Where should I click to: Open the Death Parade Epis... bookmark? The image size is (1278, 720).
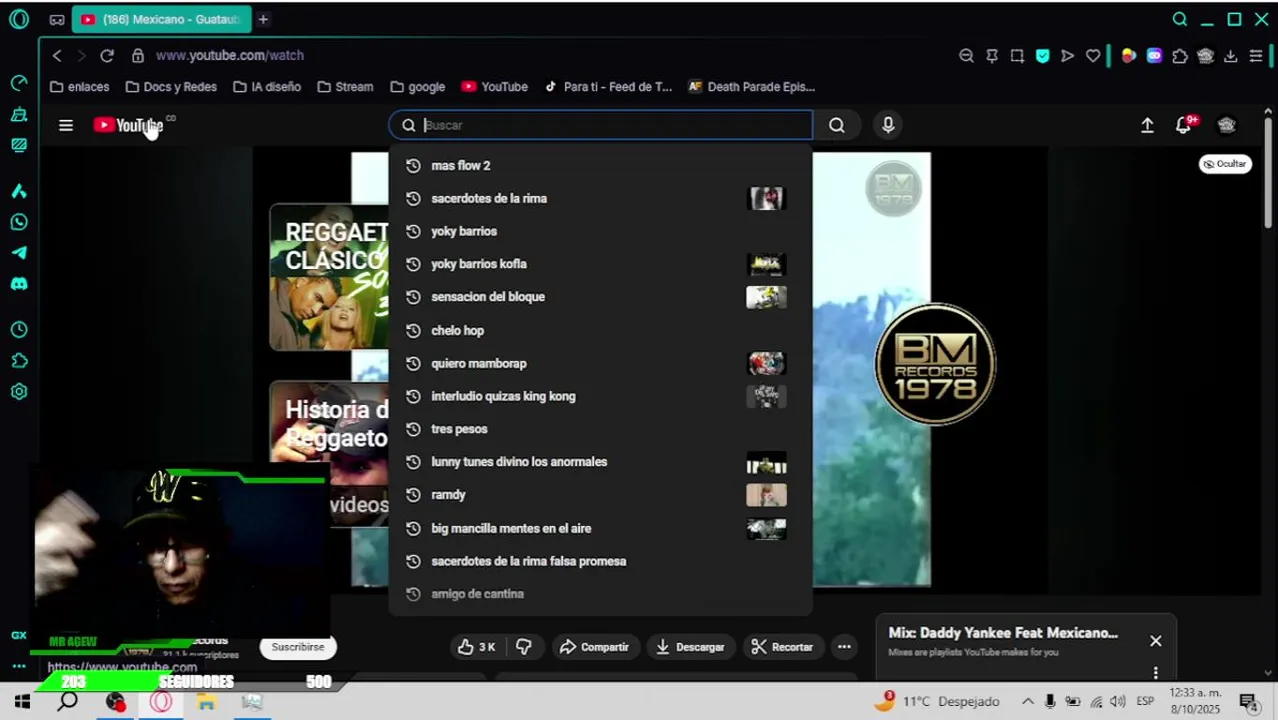click(x=752, y=87)
